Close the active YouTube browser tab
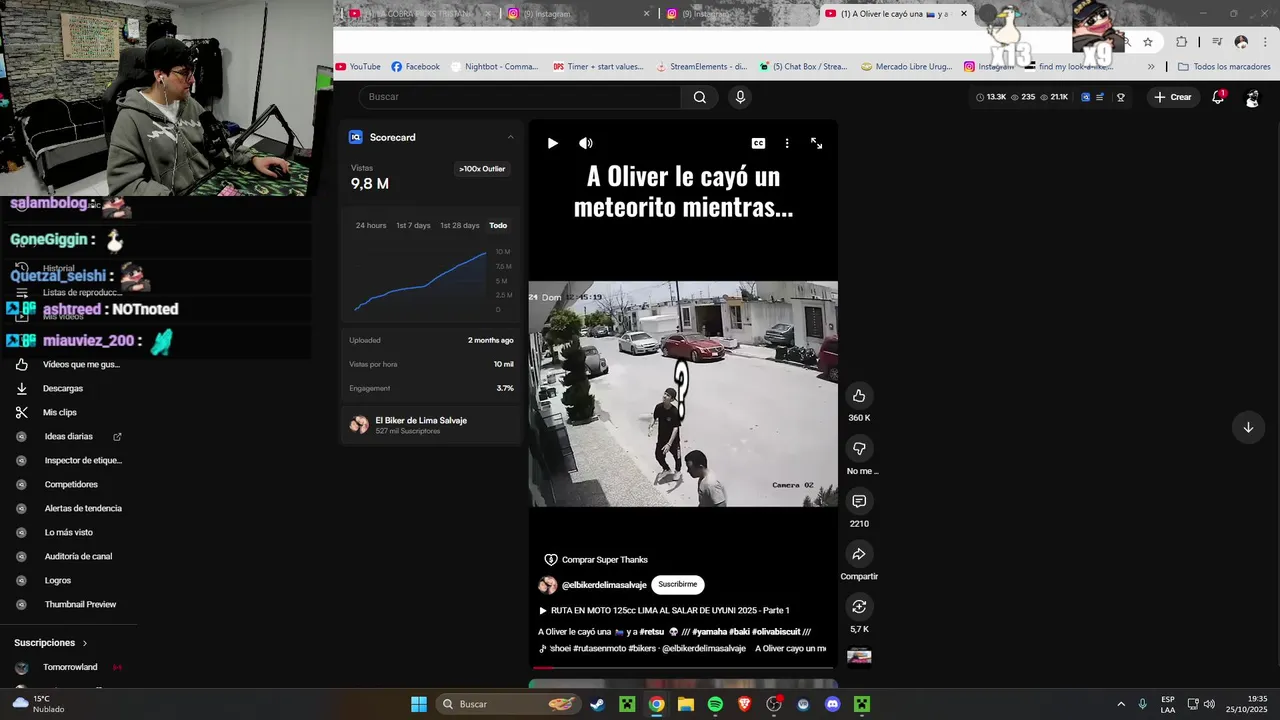Image resolution: width=1280 pixels, height=720 pixels. (x=964, y=14)
